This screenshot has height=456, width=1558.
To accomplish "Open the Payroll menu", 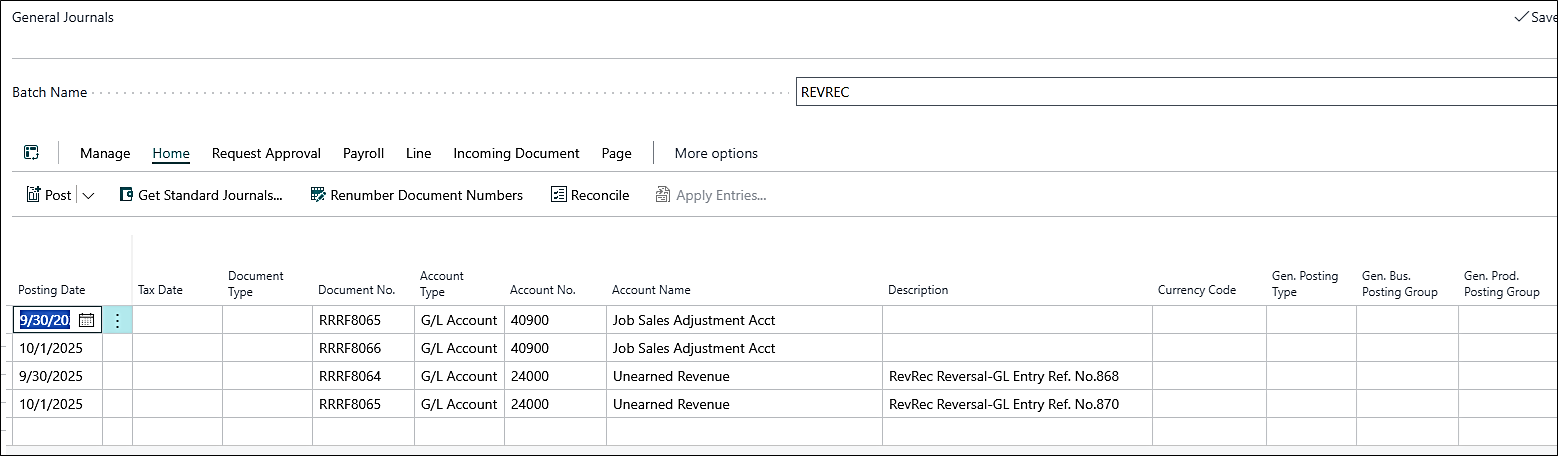I will pos(363,153).
